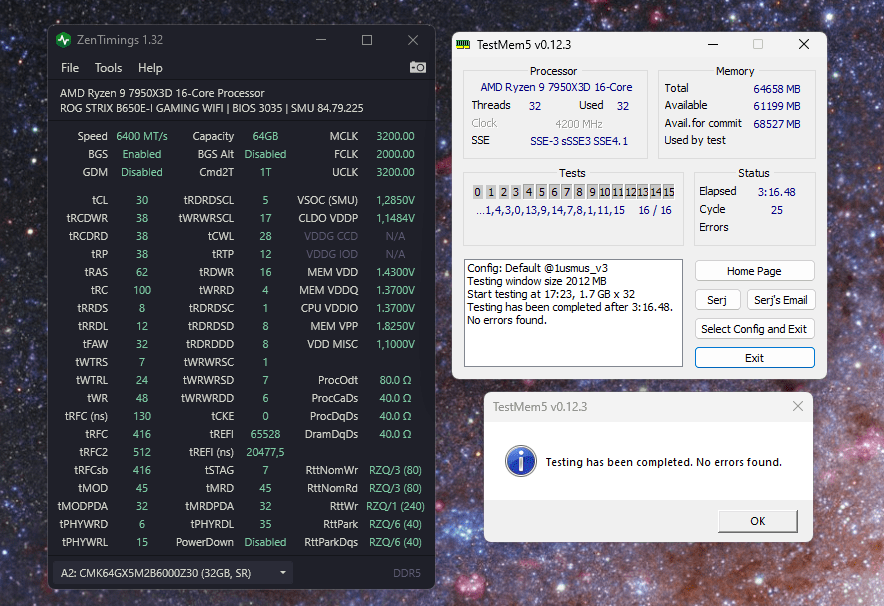Minimize the TestMem5 window

pos(713,45)
